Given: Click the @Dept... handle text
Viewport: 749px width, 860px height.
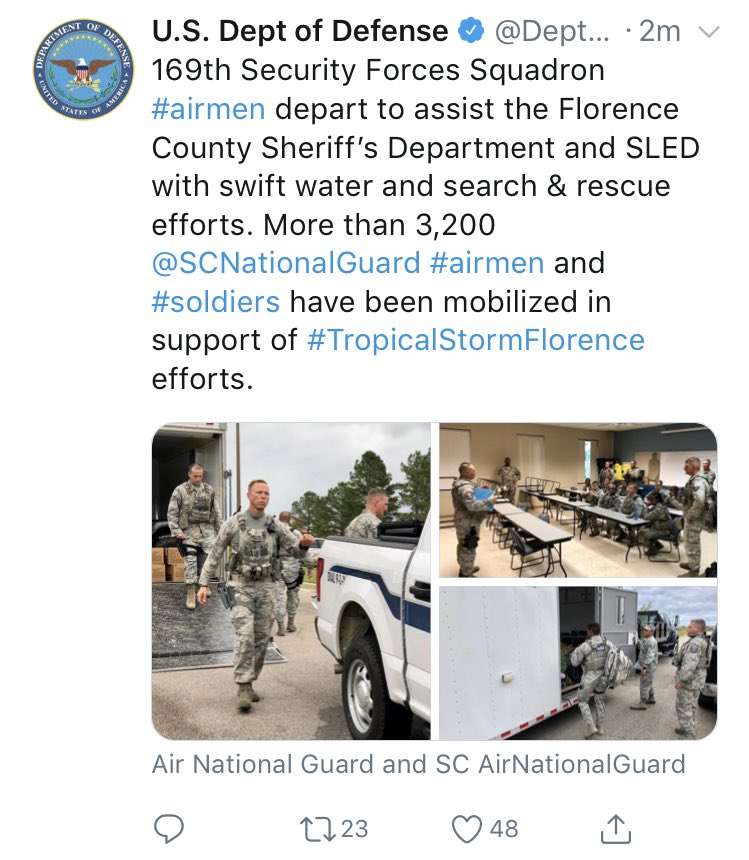Looking at the screenshot, I should [x=552, y=31].
